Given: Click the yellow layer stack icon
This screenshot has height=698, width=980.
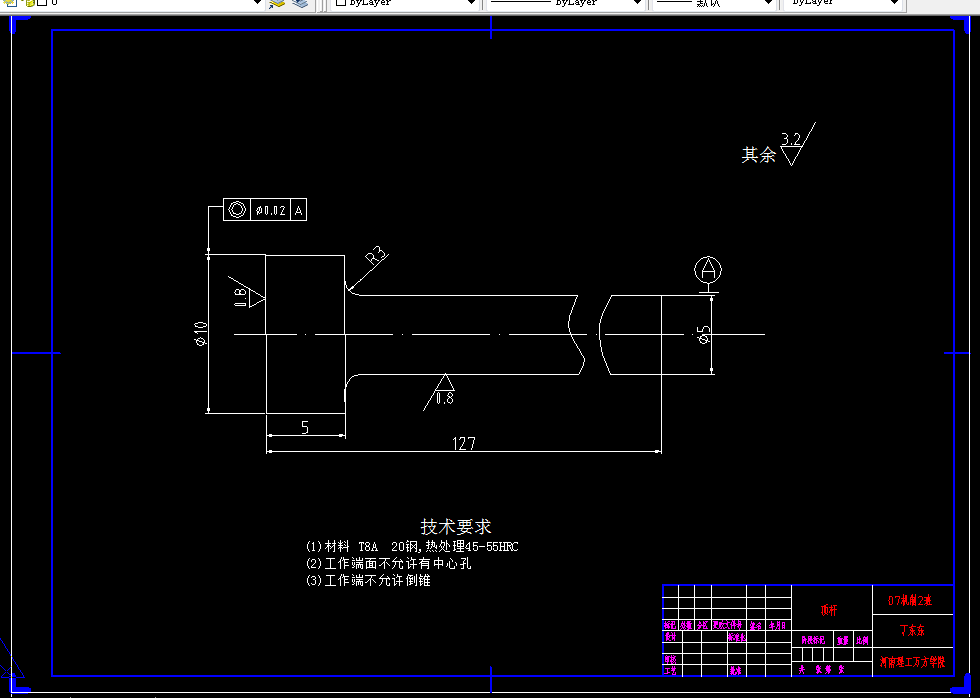Looking at the screenshot, I should [276, 3].
